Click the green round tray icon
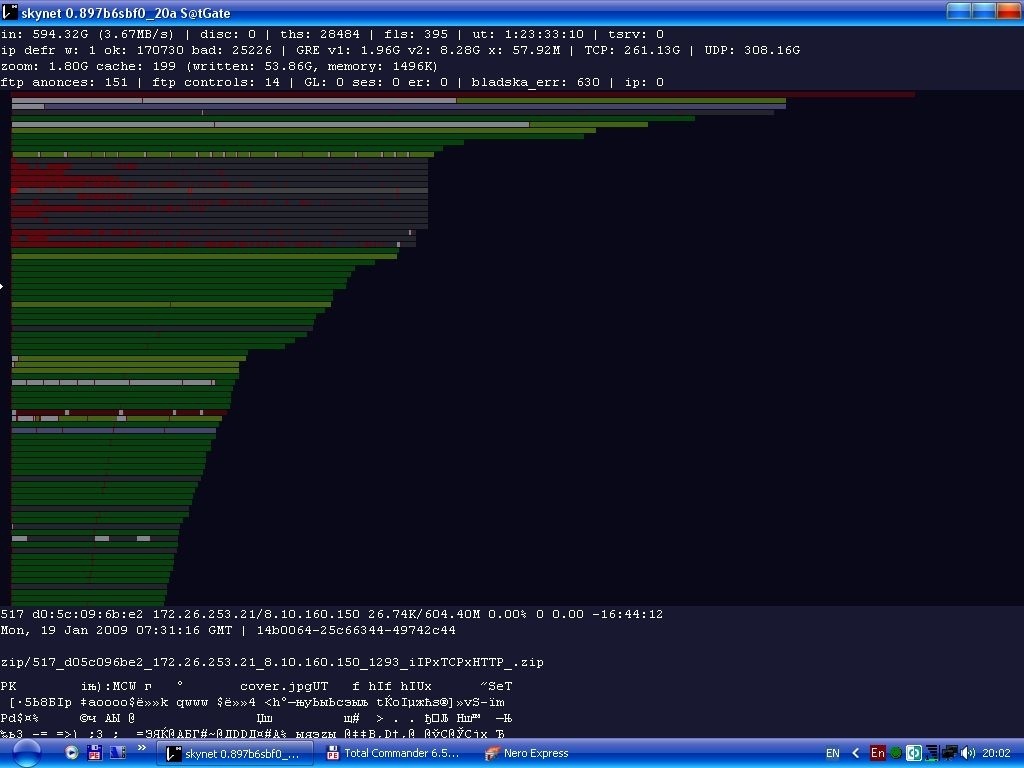 coord(896,753)
